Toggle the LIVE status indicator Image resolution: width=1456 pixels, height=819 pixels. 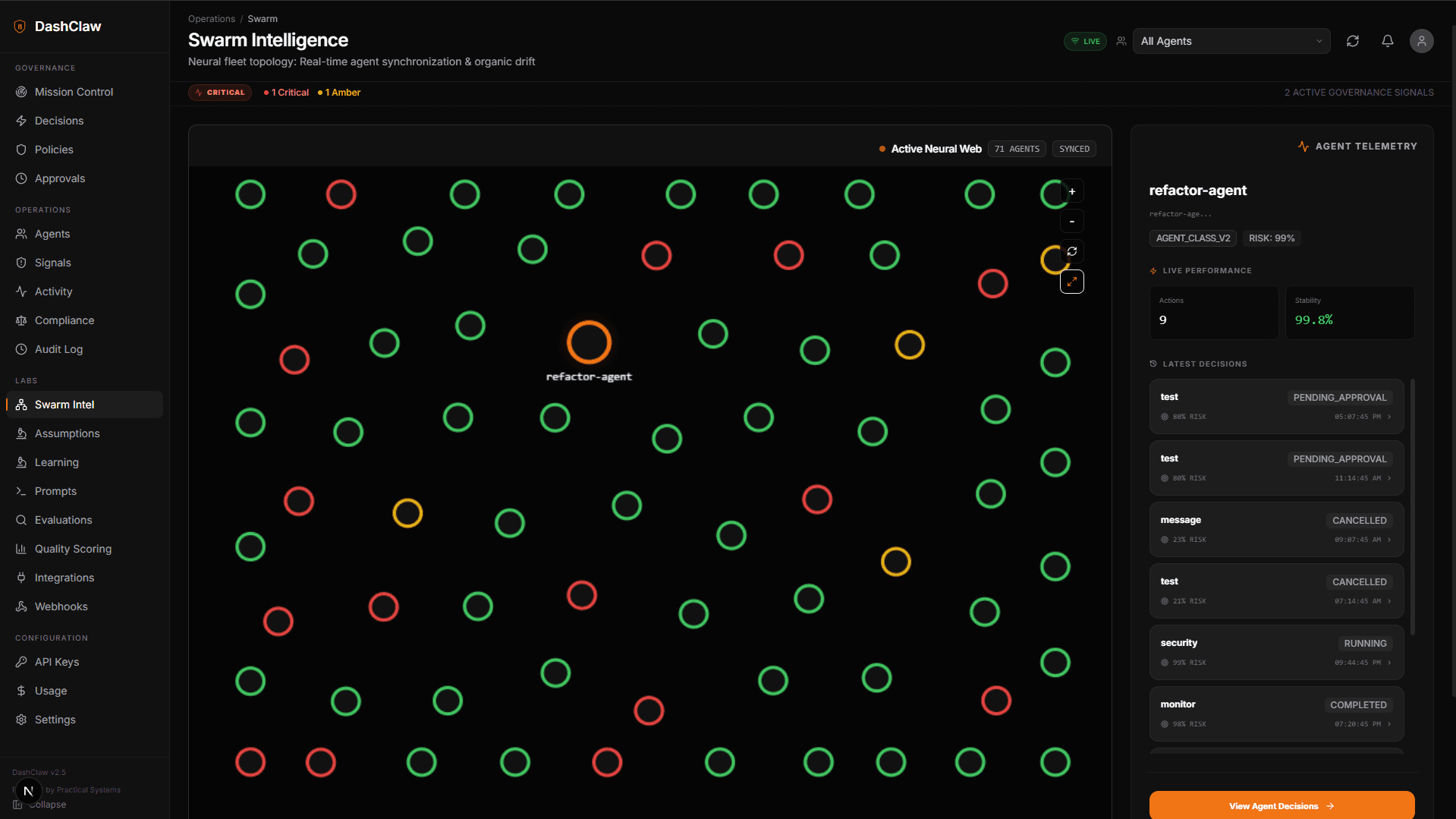point(1085,41)
